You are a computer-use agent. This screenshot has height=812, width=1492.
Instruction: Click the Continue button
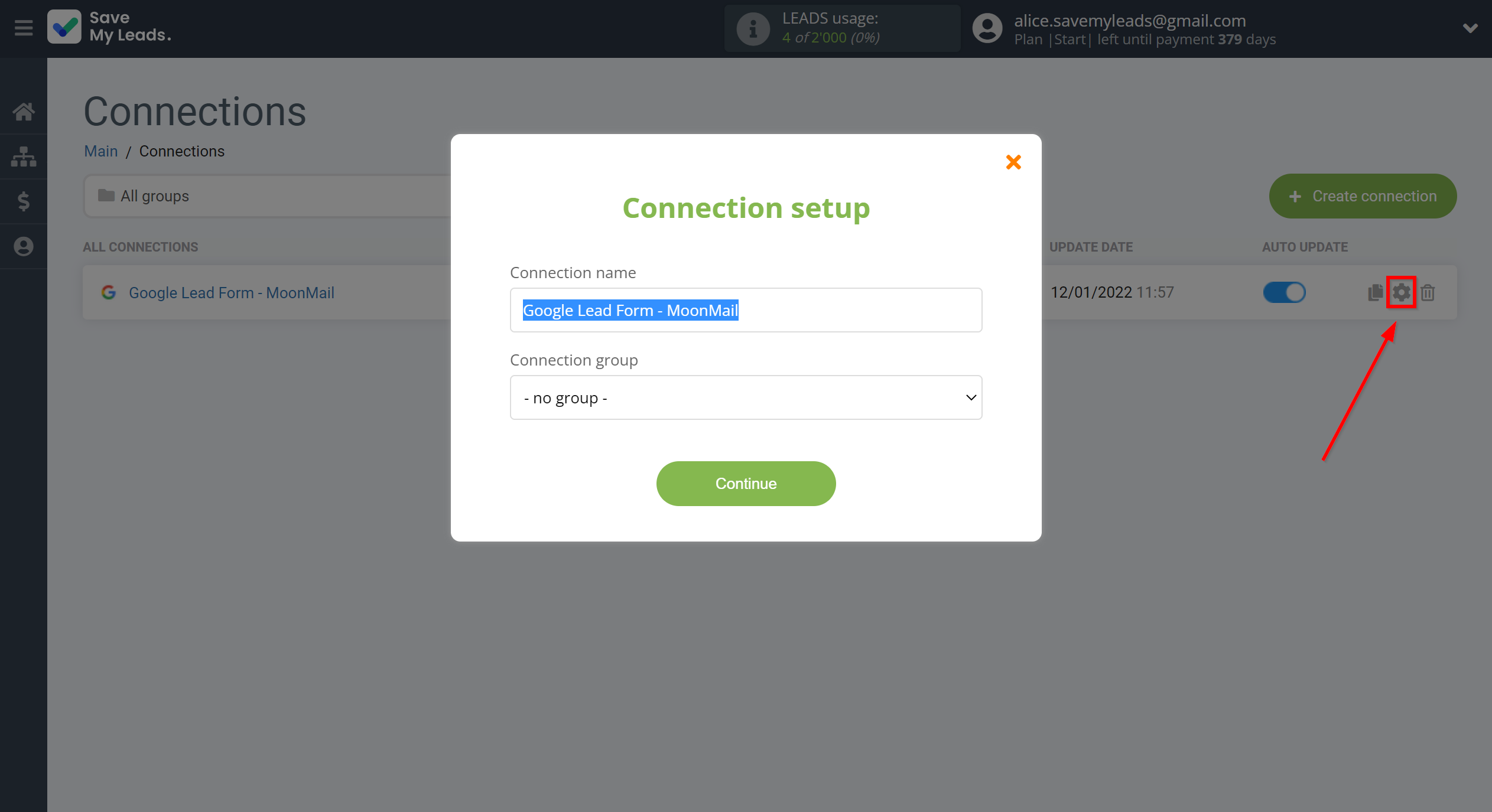tap(746, 484)
